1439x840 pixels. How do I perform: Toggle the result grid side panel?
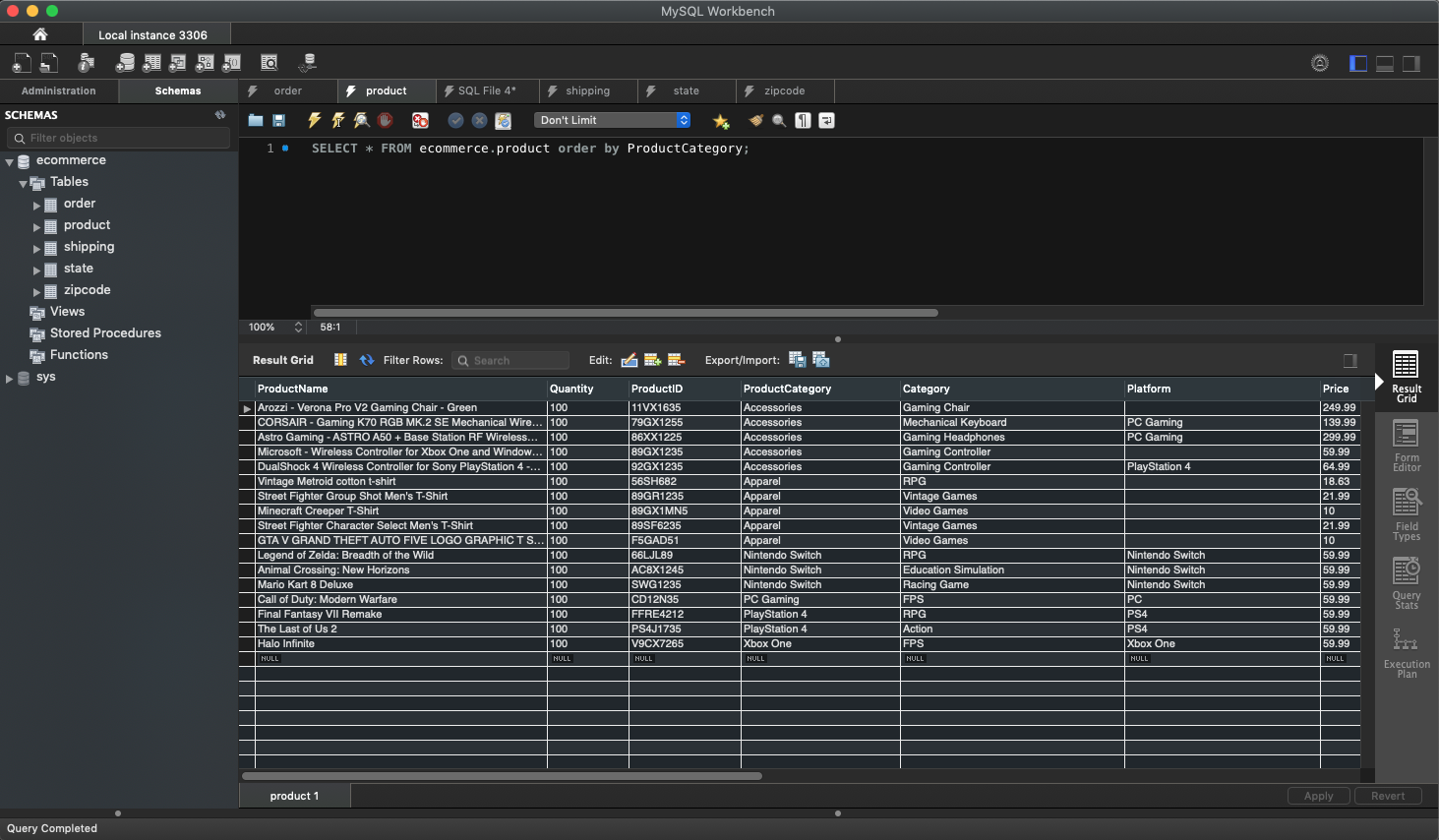coord(1350,361)
